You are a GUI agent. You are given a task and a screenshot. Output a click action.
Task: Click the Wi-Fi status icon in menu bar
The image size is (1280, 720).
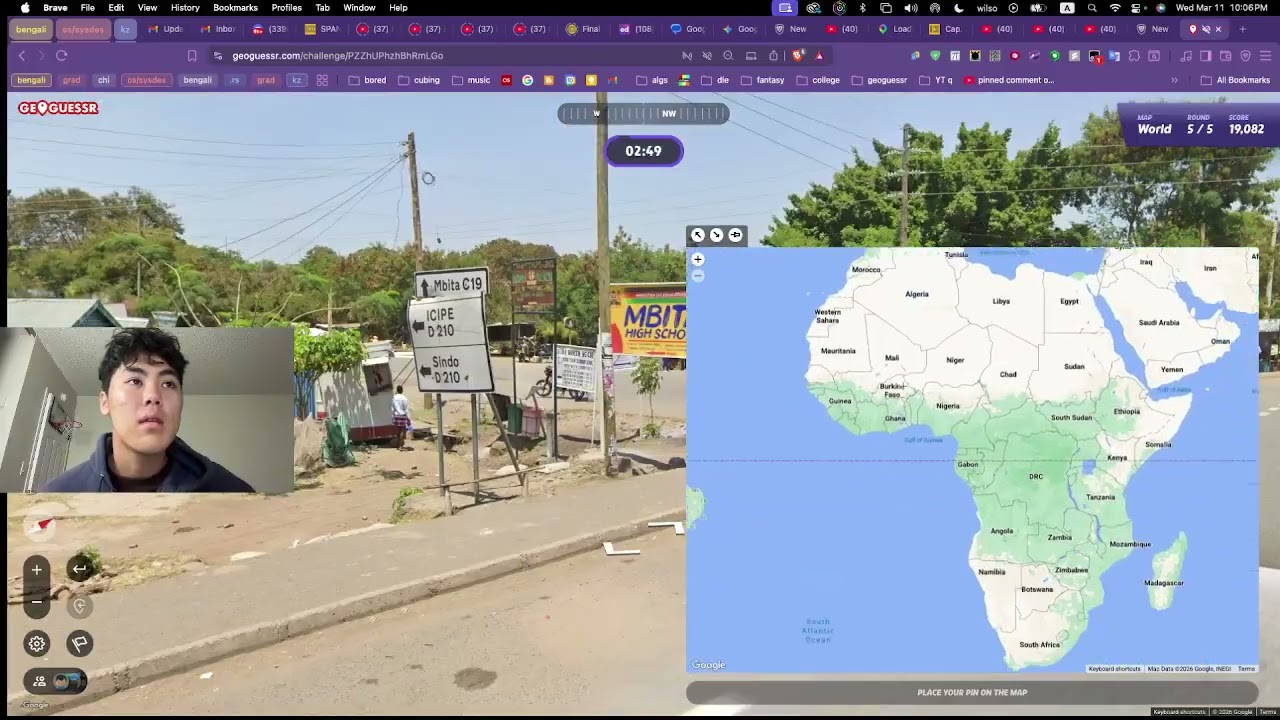tap(1115, 8)
